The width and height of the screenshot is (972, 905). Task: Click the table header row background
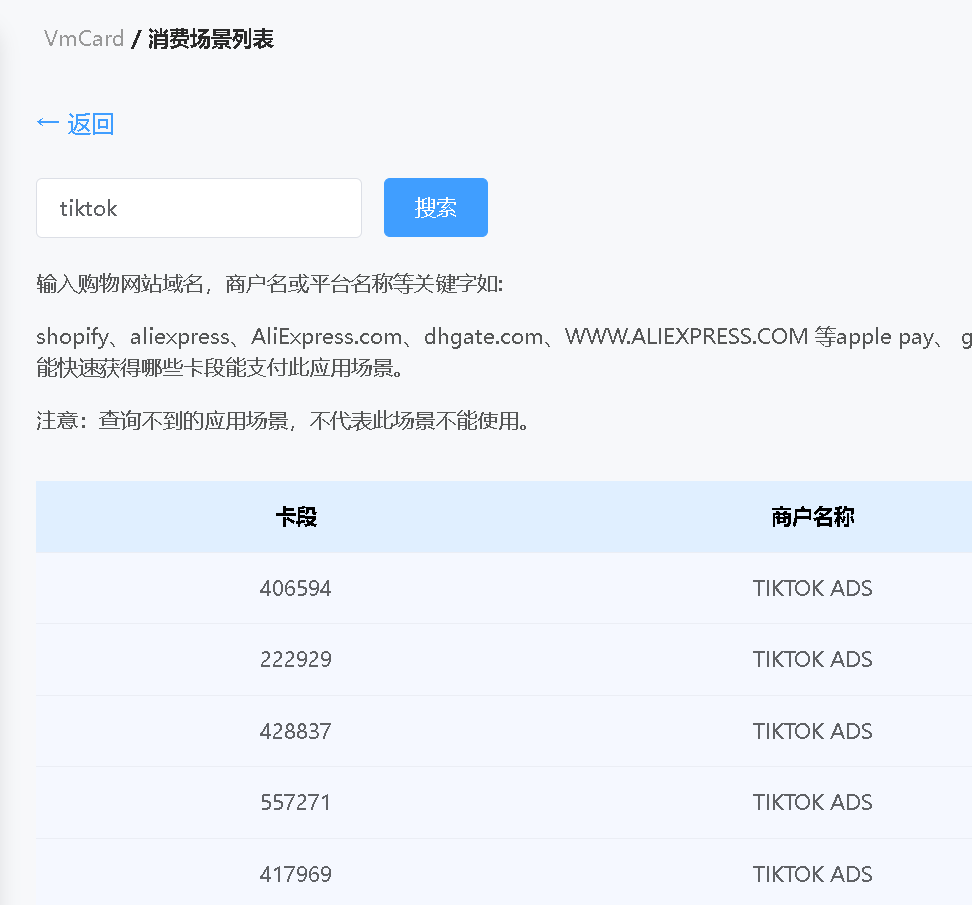tap(550, 516)
